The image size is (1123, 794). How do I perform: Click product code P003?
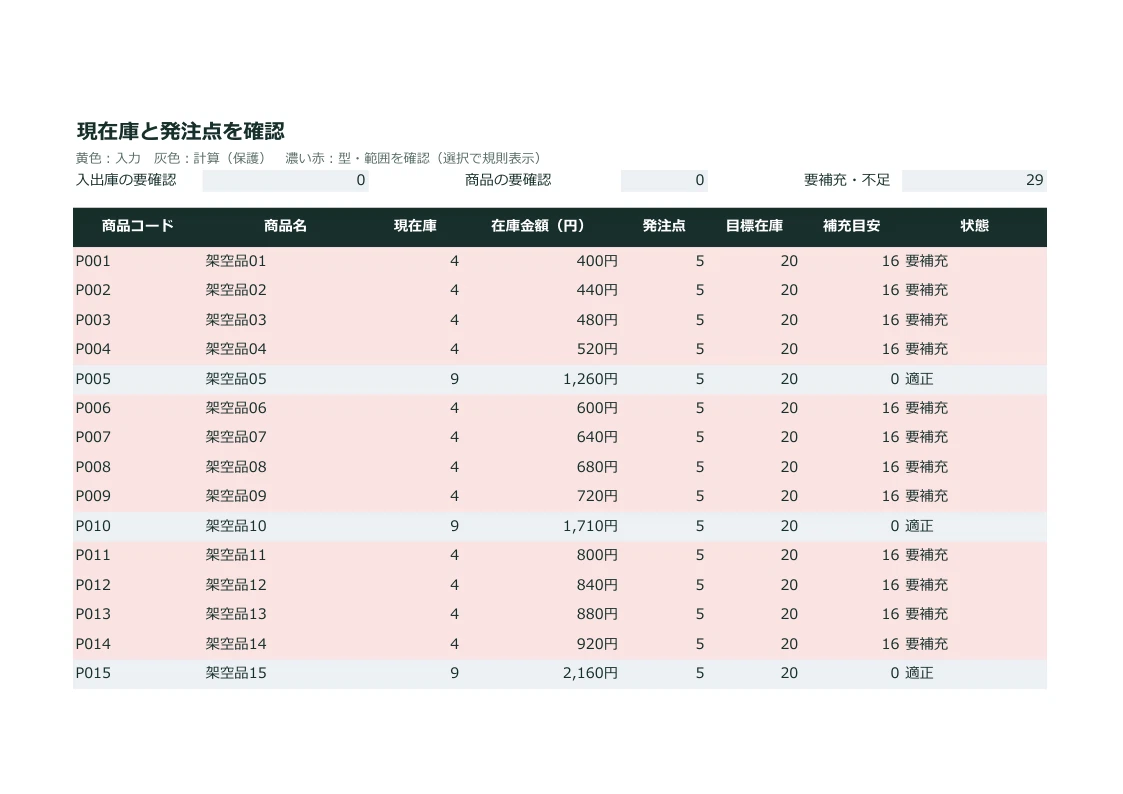click(93, 320)
